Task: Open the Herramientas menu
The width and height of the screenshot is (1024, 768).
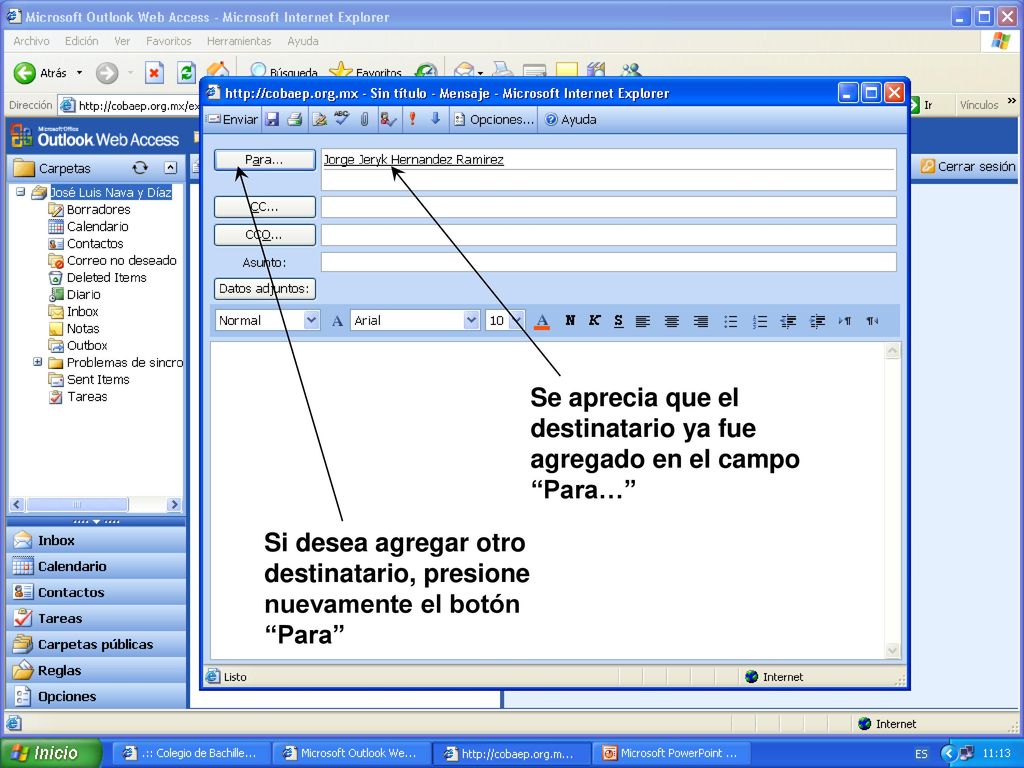Action: click(x=239, y=41)
